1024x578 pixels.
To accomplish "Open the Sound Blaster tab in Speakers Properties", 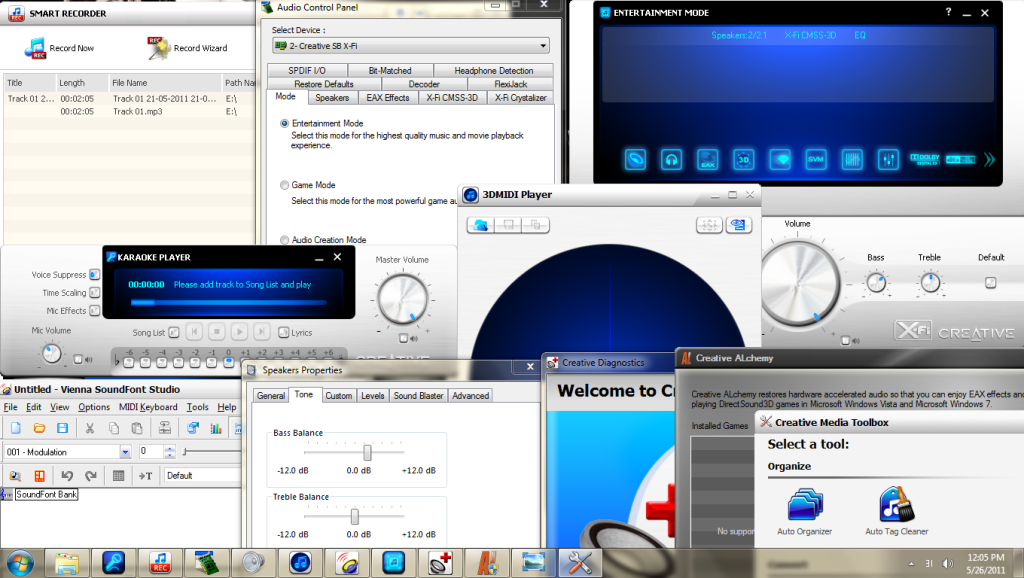I will click(419, 396).
